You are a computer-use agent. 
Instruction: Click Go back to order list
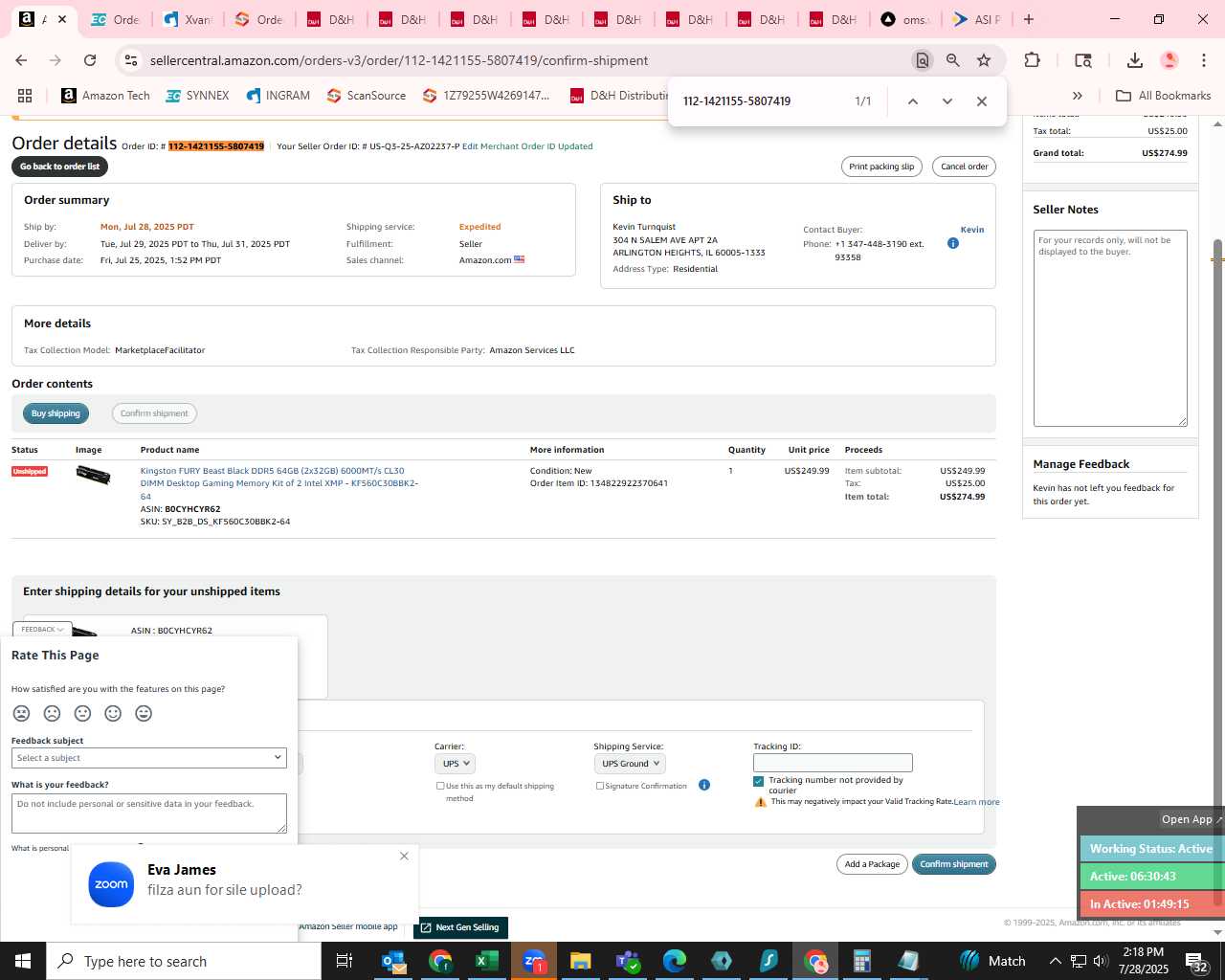click(60, 167)
